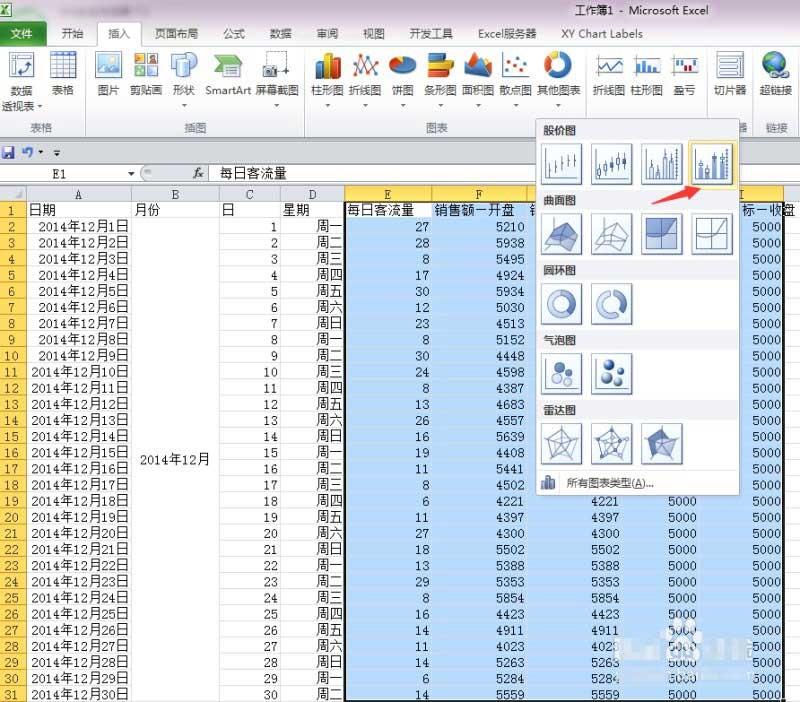Save the workbook from quick access toolbar
This screenshot has width=800, height=702.
pyautogui.click(x=9, y=152)
